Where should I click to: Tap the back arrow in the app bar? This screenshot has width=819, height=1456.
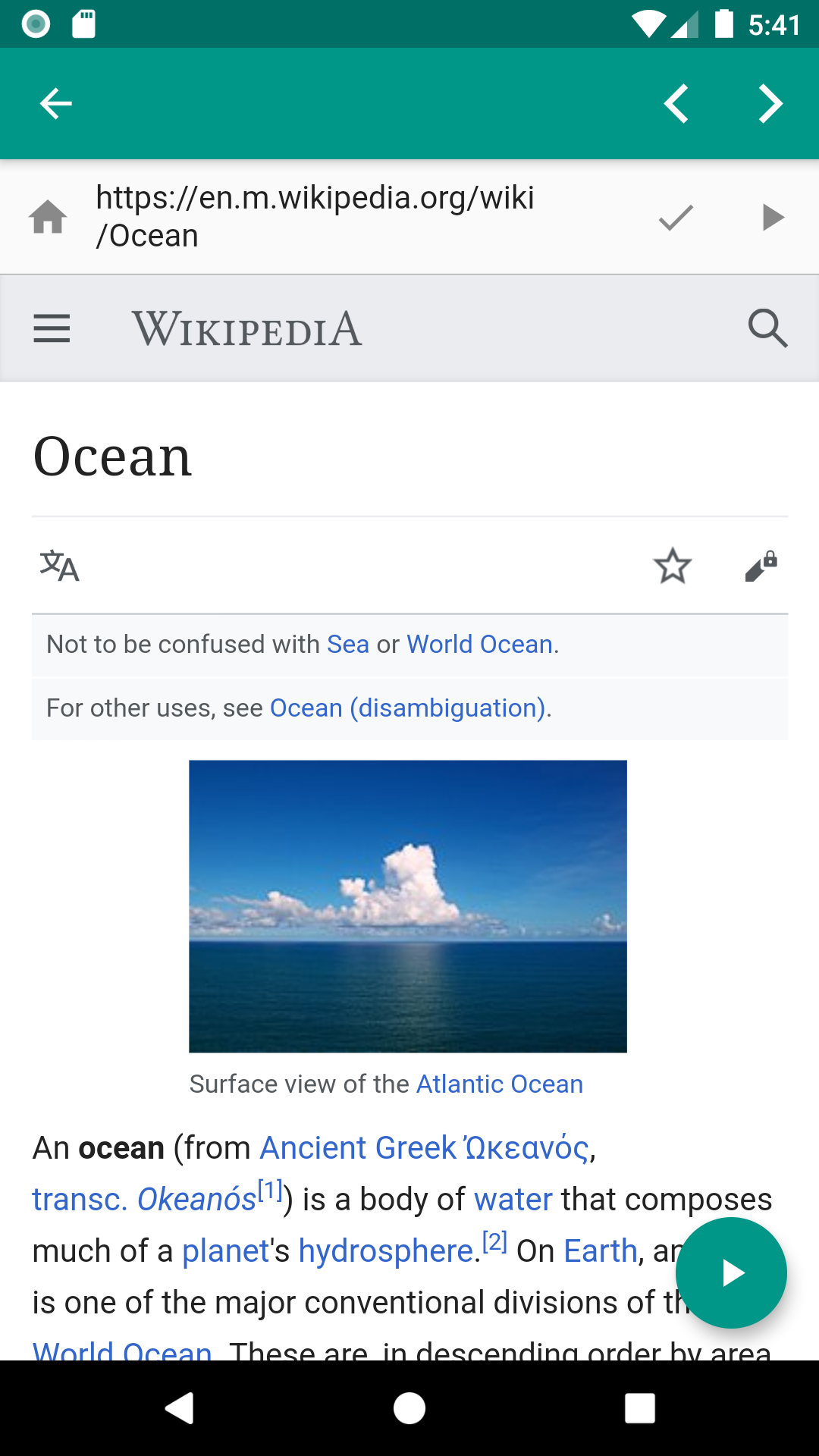(55, 104)
